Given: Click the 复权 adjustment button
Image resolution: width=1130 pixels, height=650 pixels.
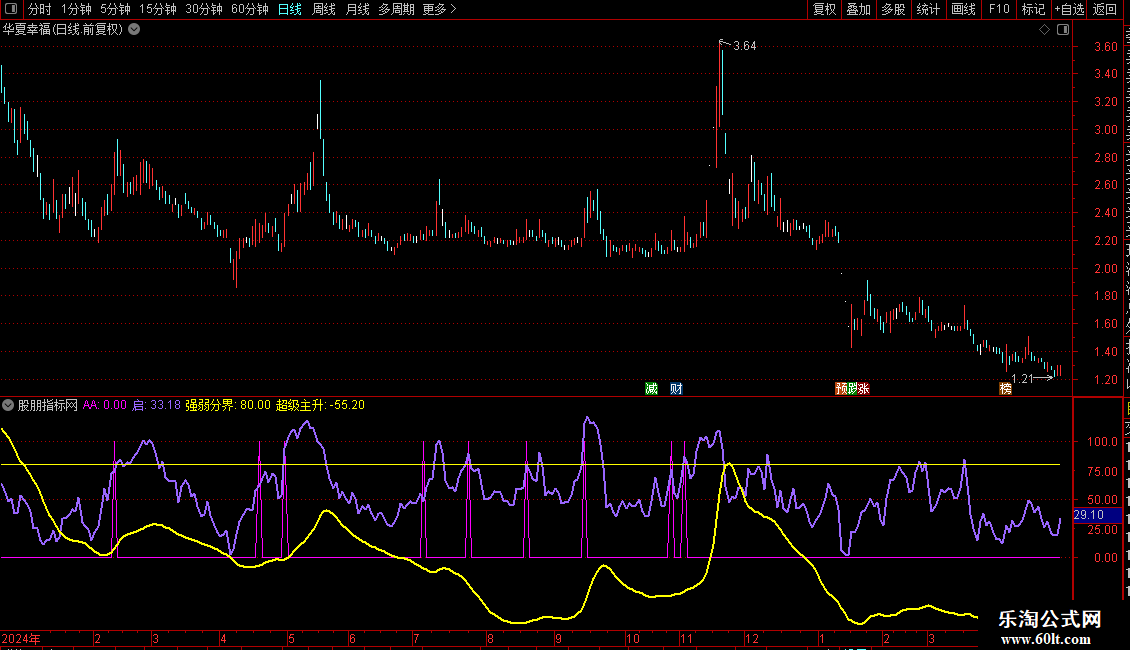Looking at the screenshot, I should pyautogui.click(x=824, y=9).
